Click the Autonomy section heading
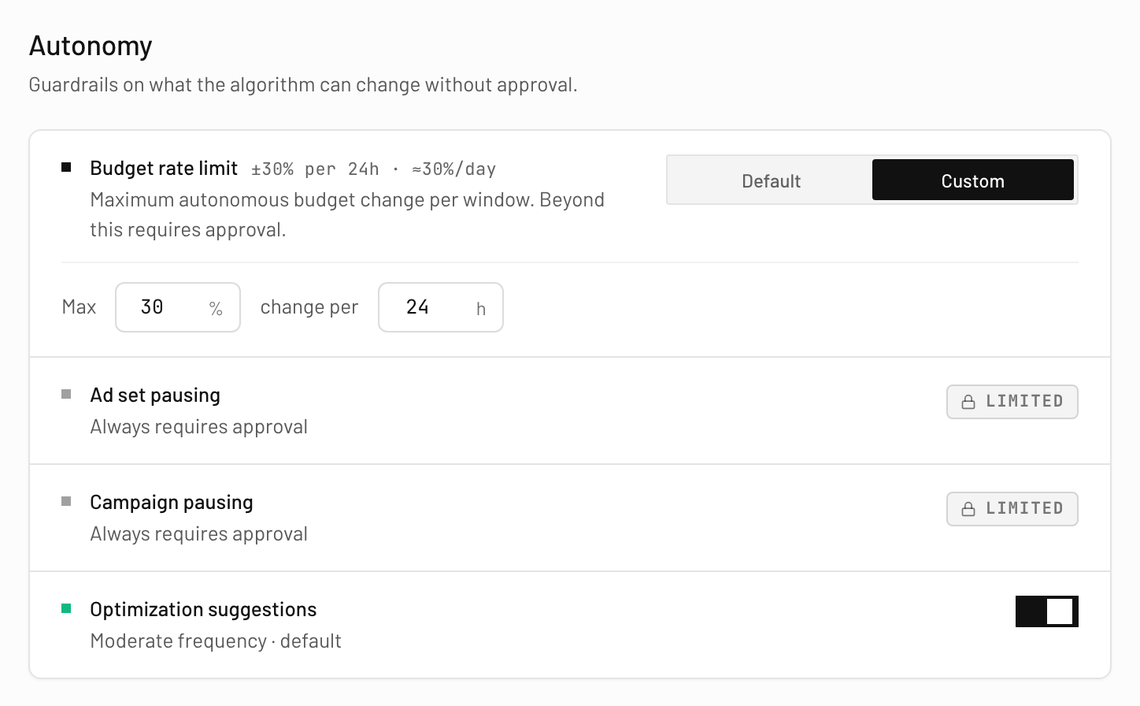Image resolution: width=1140 pixels, height=706 pixels. [x=91, y=45]
